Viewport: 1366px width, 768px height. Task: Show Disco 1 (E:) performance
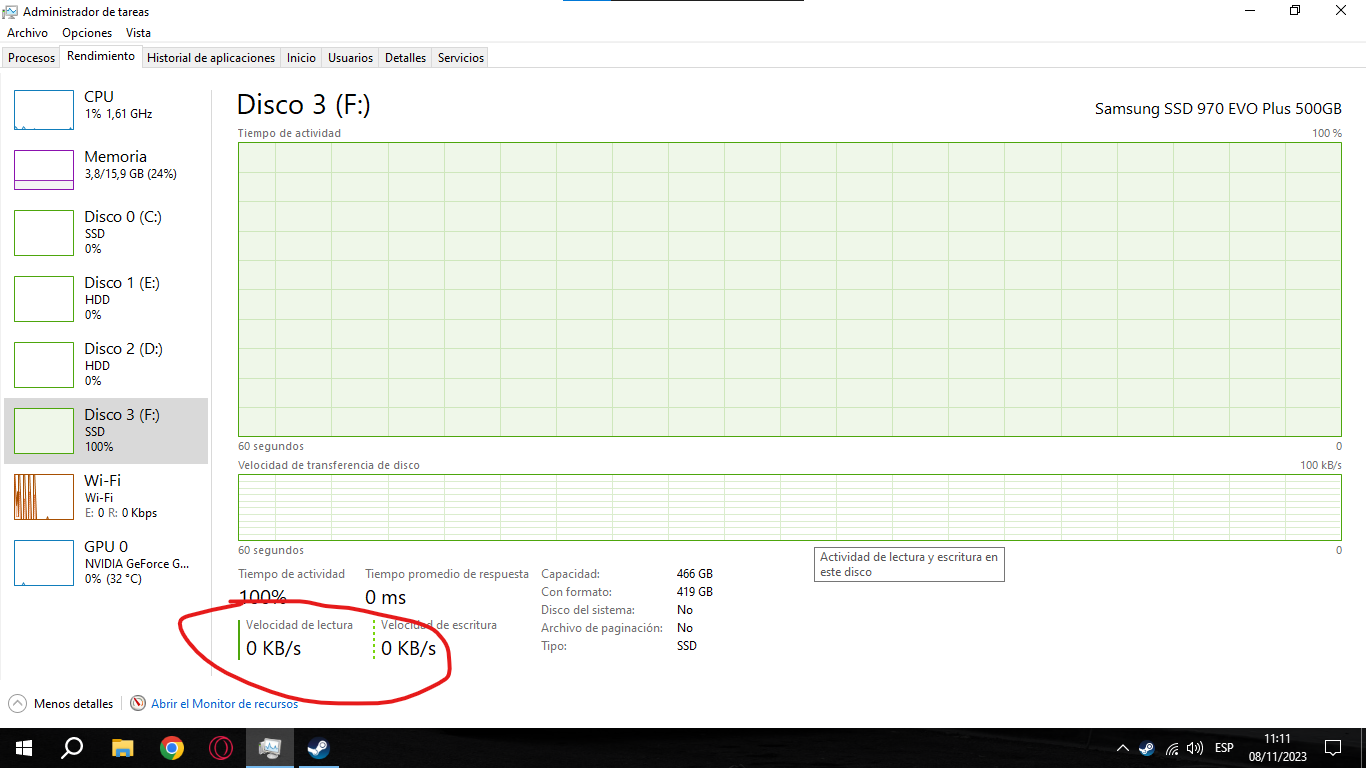[x=106, y=298]
